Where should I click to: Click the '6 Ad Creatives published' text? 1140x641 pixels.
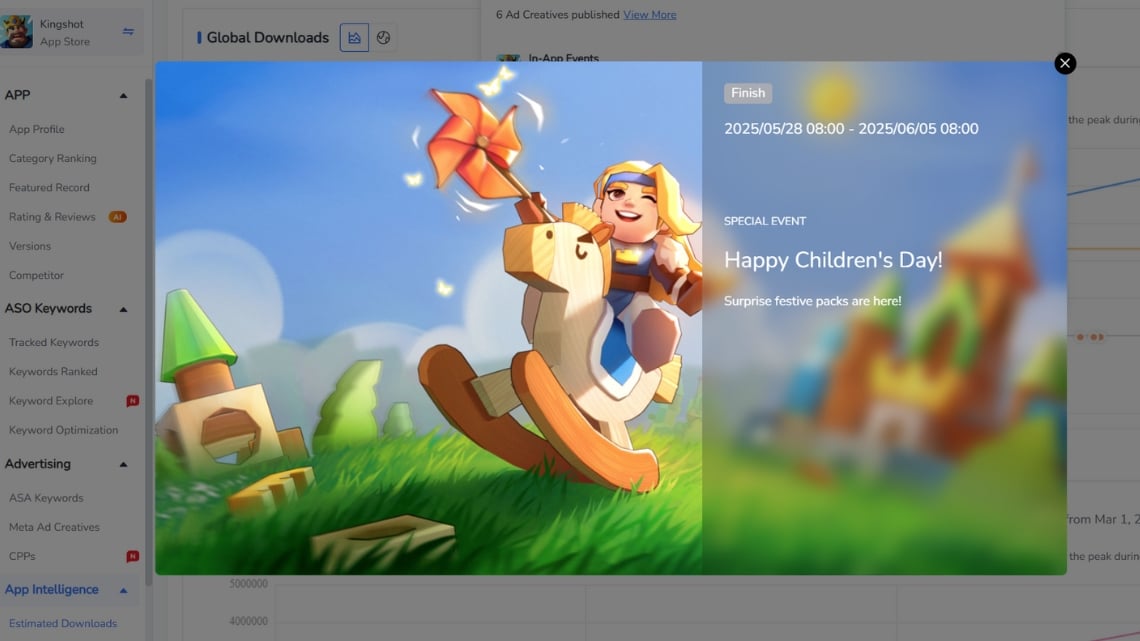coord(558,15)
